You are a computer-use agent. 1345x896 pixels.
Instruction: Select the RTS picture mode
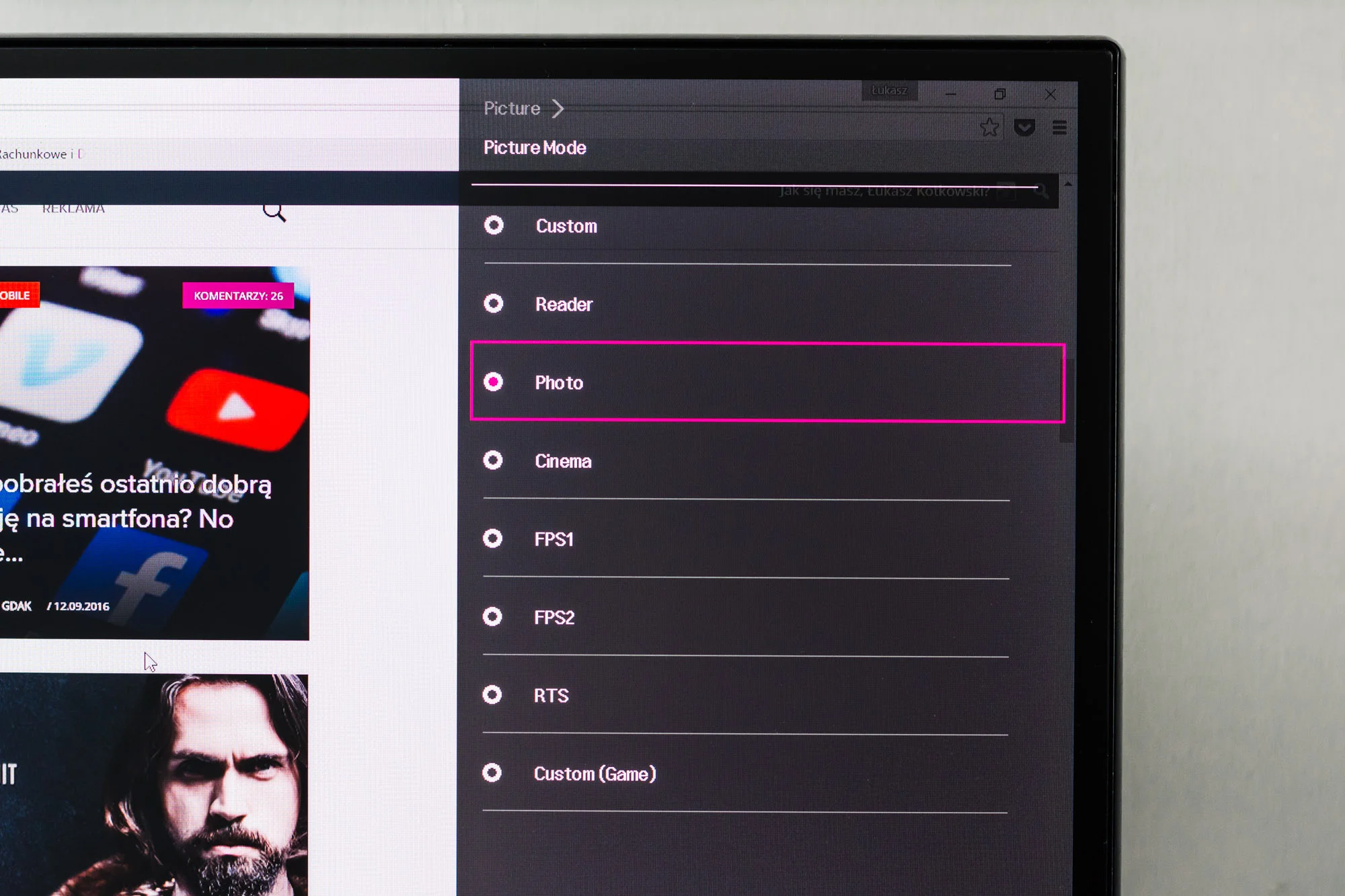pos(746,695)
